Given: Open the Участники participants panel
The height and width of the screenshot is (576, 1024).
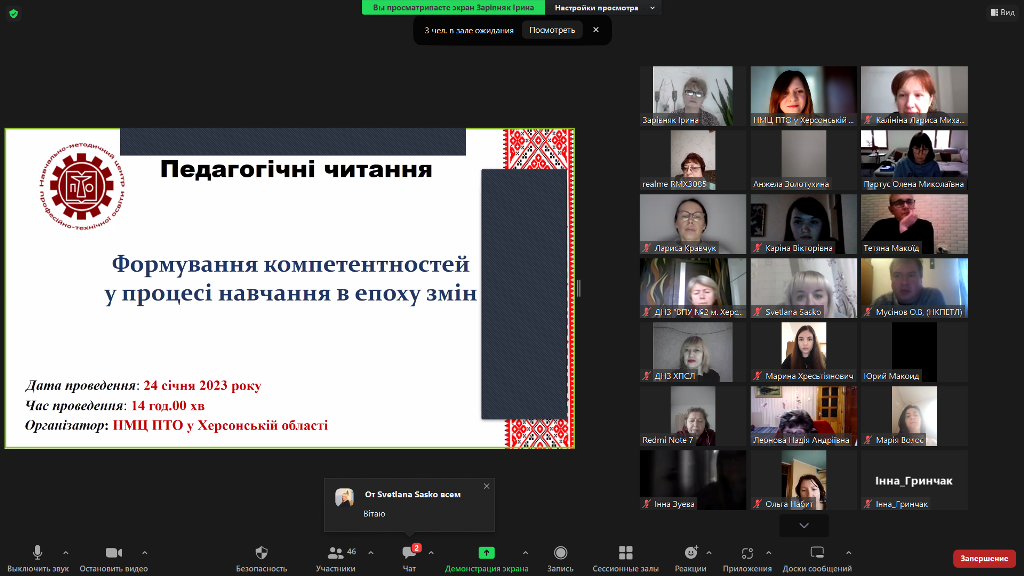Looking at the screenshot, I should (x=335, y=553).
